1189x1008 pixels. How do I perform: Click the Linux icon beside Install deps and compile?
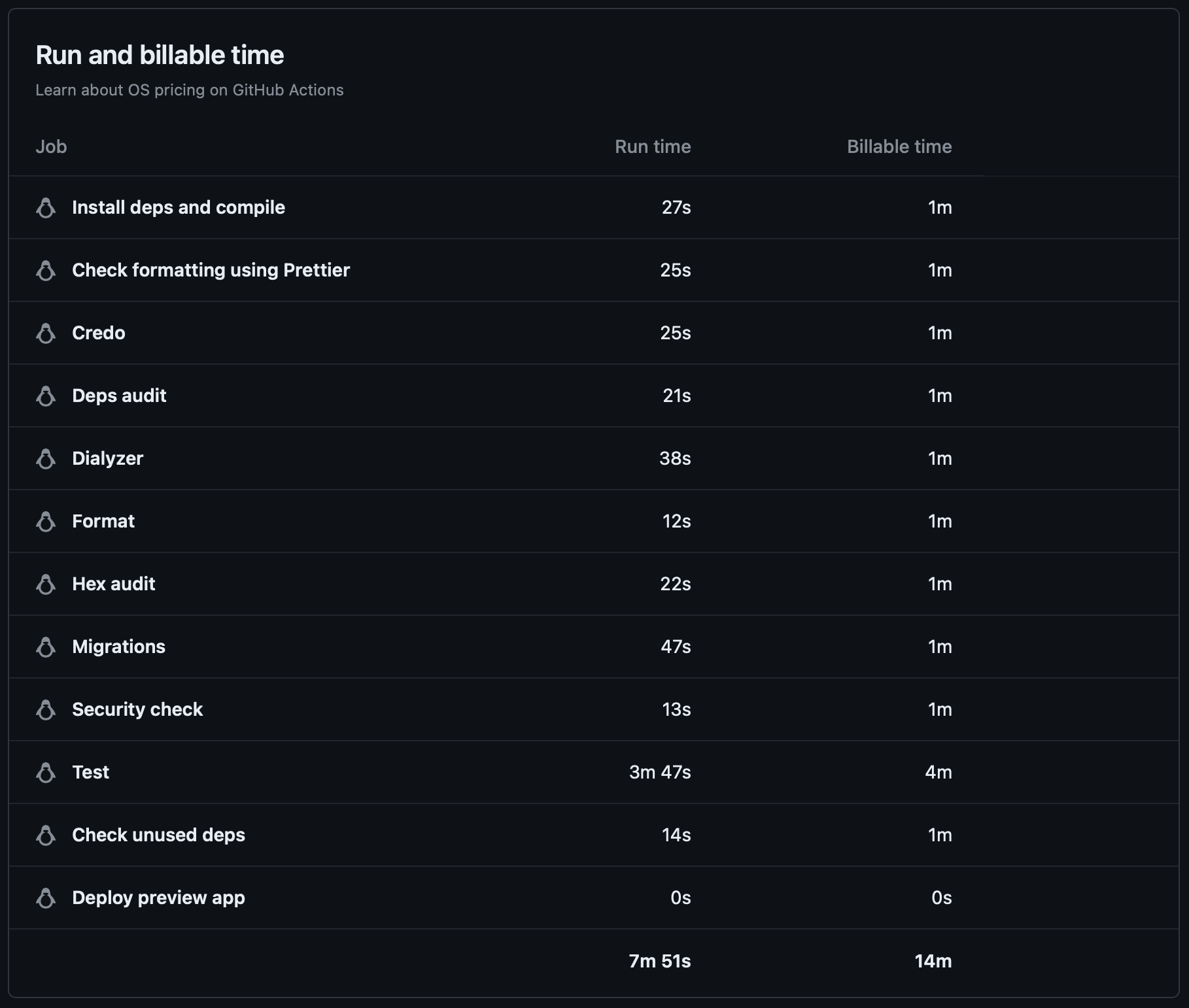pos(46,208)
